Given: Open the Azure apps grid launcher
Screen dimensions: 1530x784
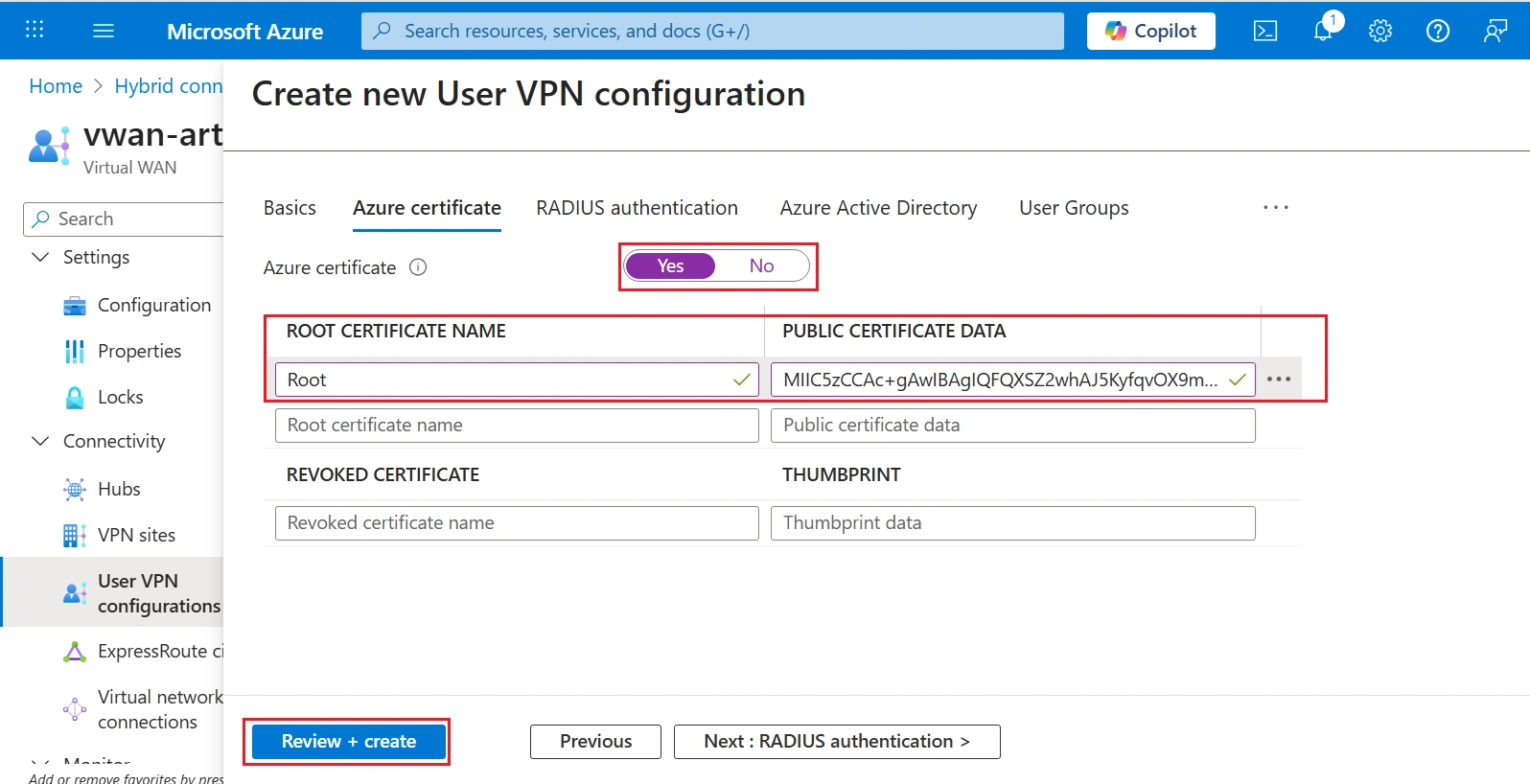Looking at the screenshot, I should click(35, 30).
